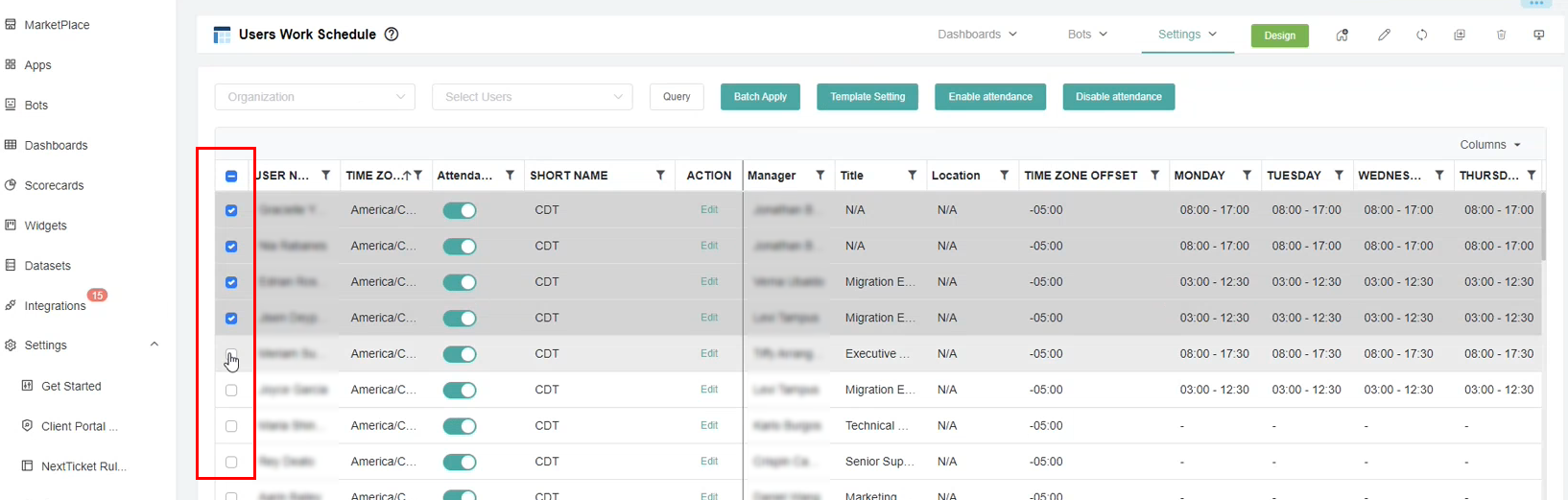Viewport: 1568px width, 500px height.
Task: Click the set-as-home icon beside Design button
Action: [x=1342, y=35]
